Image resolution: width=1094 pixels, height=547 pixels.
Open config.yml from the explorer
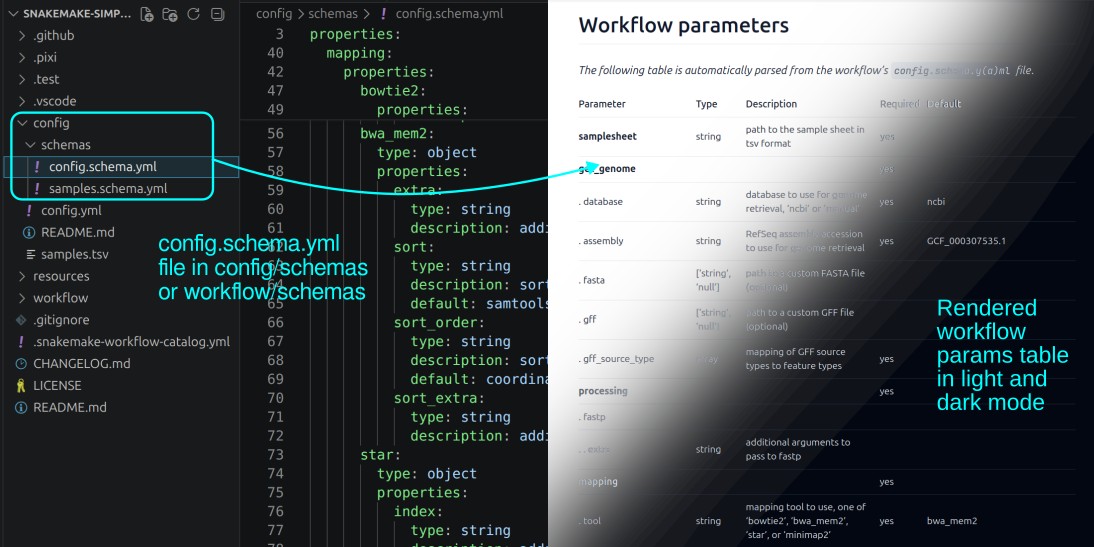click(x=70, y=210)
